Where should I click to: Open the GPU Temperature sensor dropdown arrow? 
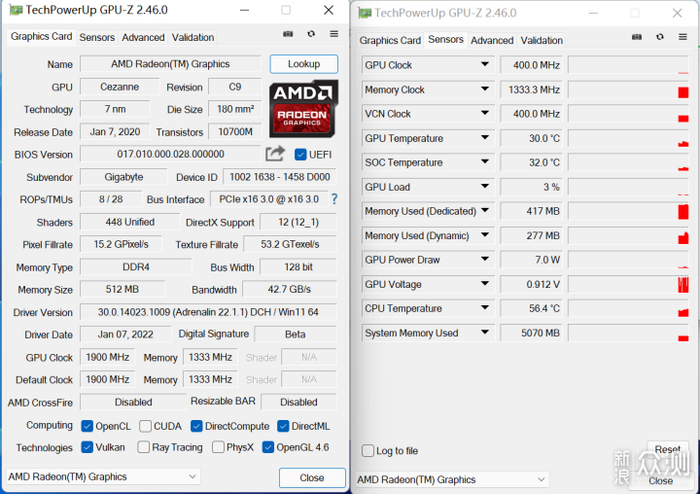[484, 138]
